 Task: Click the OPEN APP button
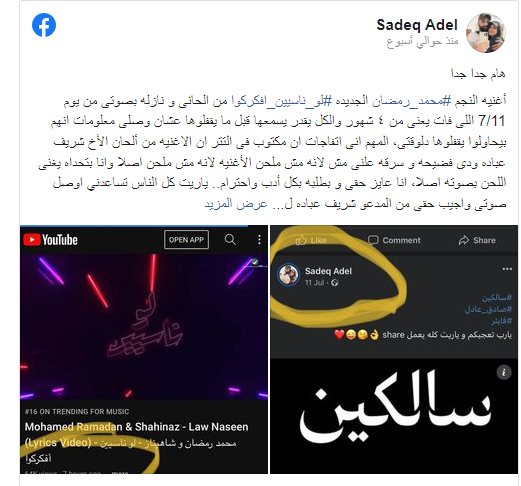click(x=186, y=240)
